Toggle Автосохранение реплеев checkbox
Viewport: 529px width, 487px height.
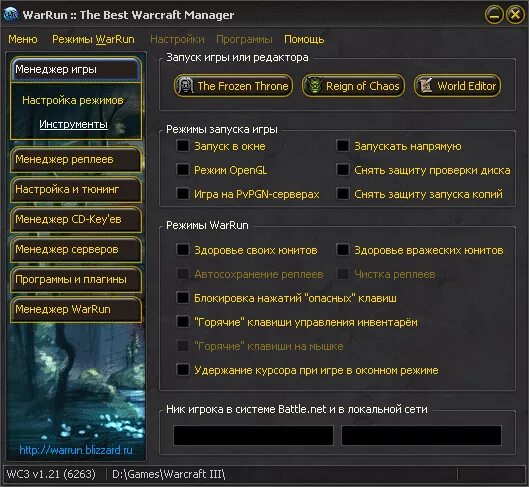183,274
